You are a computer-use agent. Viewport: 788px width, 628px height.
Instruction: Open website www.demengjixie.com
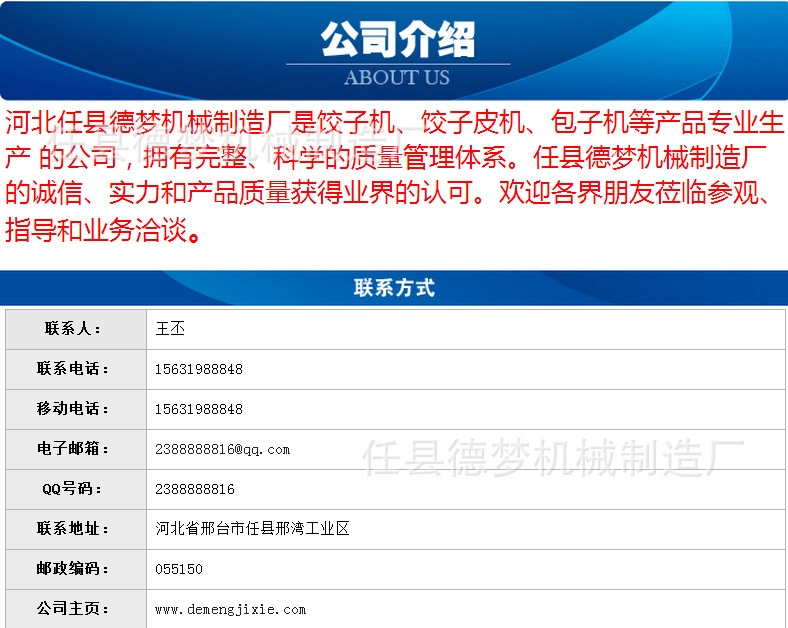click(x=231, y=609)
